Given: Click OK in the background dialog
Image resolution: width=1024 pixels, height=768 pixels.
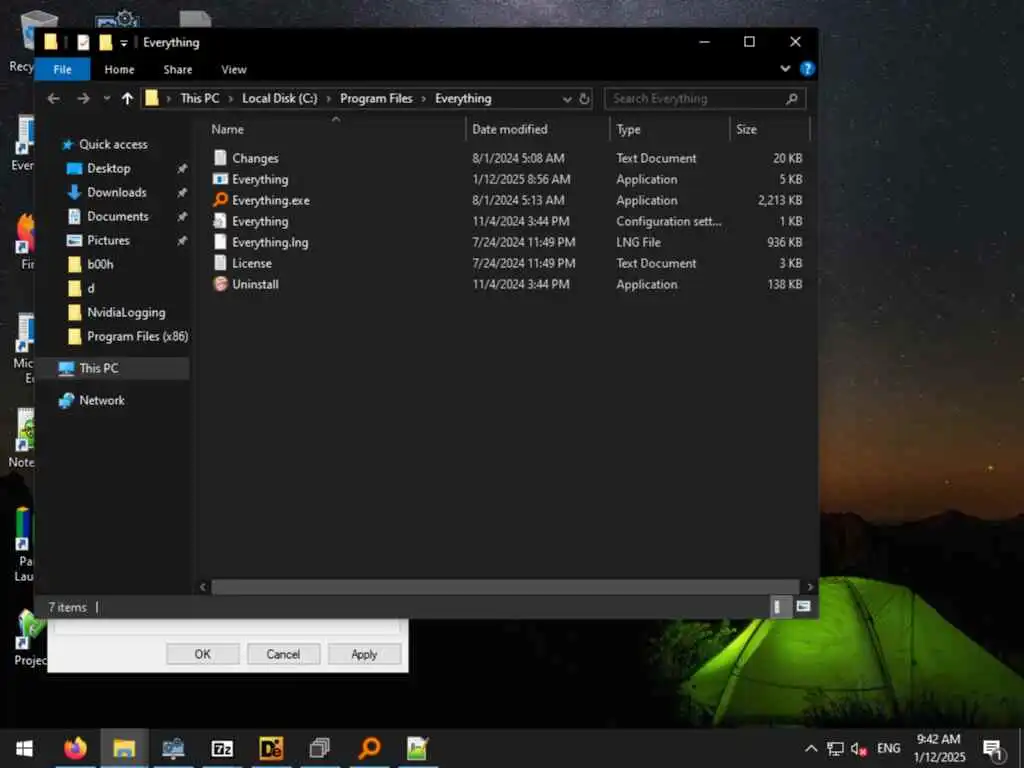Looking at the screenshot, I should [202, 654].
